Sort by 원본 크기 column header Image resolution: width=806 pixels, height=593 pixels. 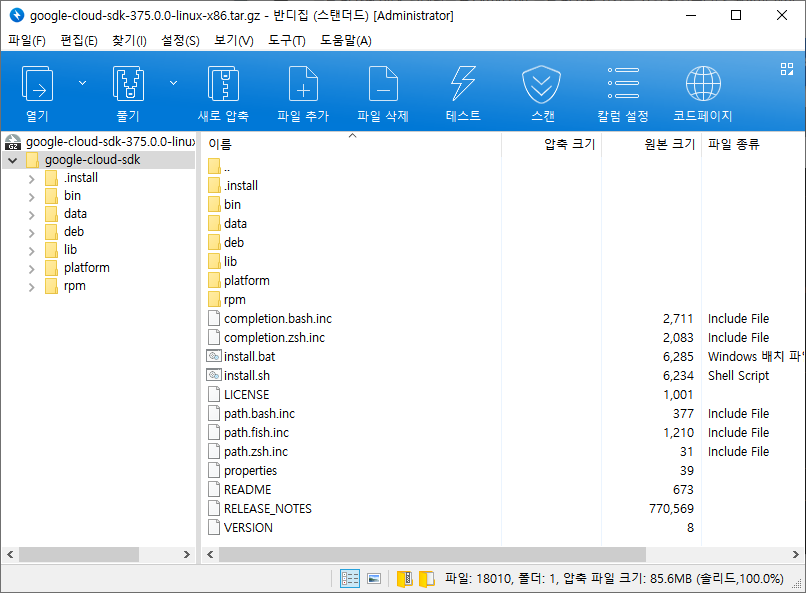point(651,144)
